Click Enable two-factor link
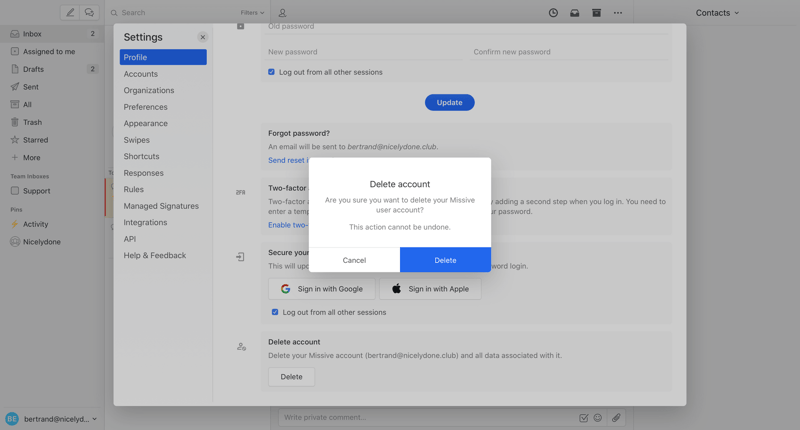The image size is (800, 430). [288, 225]
